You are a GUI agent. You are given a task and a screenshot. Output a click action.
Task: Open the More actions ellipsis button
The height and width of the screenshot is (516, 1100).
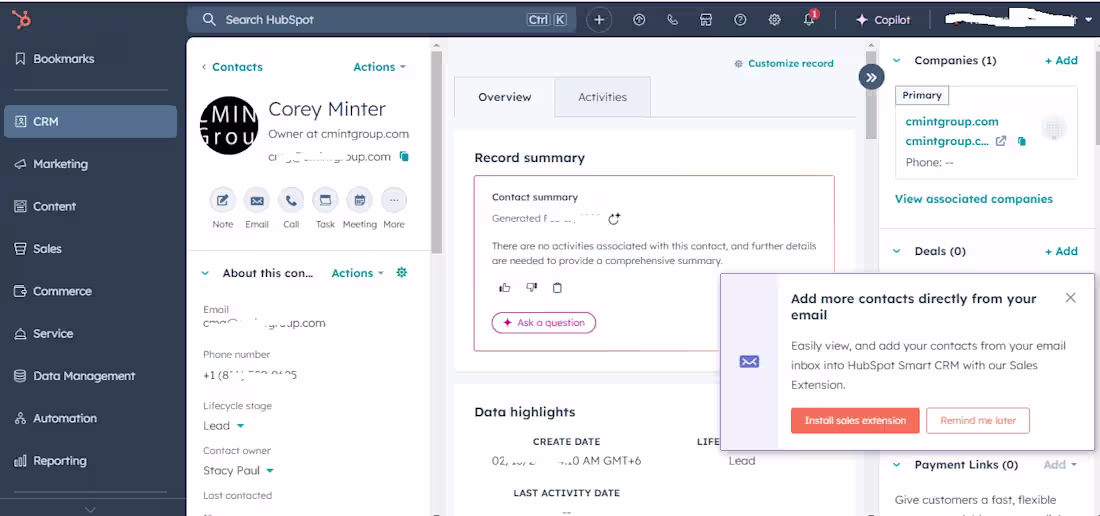394,201
